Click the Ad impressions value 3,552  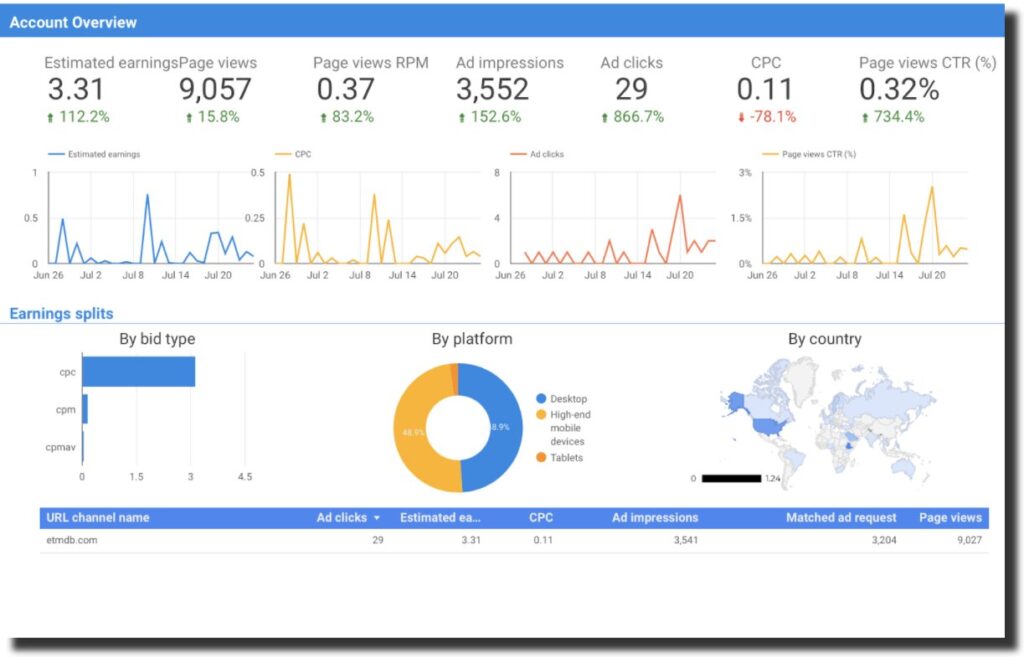tap(492, 89)
